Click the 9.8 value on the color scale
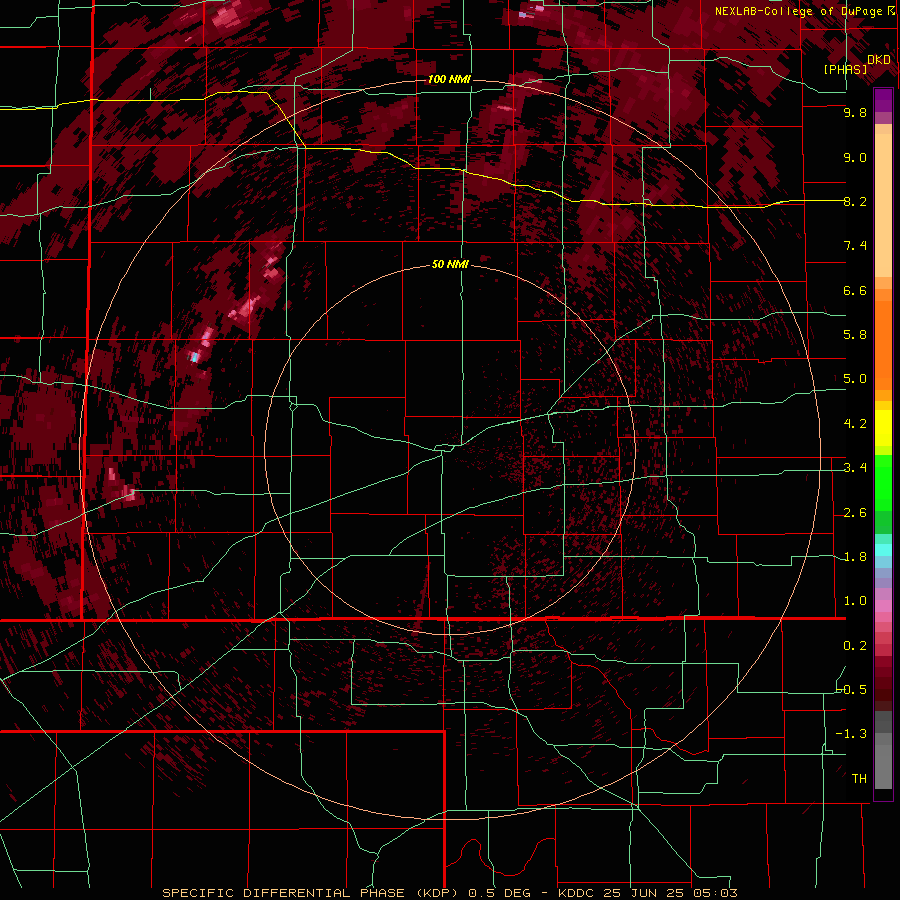Viewport: 900px width, 900px height. (x=855, y=113)
